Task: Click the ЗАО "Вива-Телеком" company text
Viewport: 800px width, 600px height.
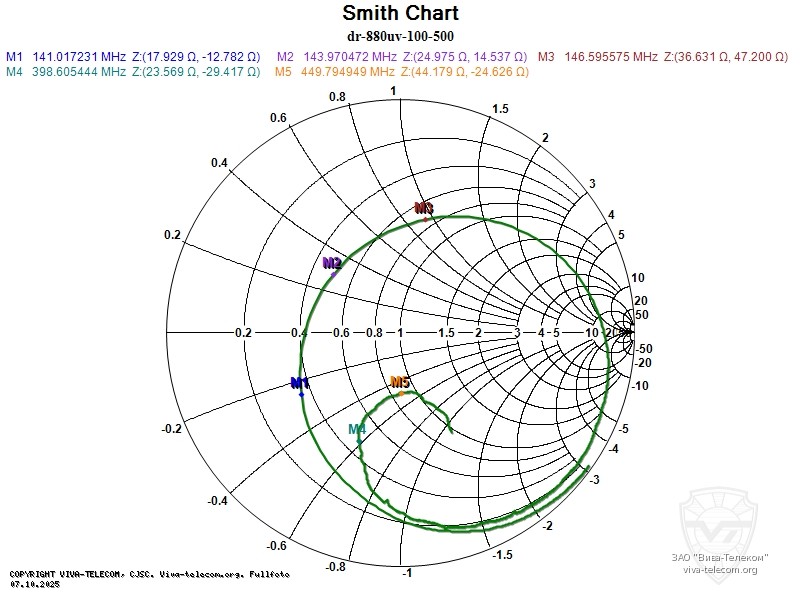Action: tap(720, 557)
